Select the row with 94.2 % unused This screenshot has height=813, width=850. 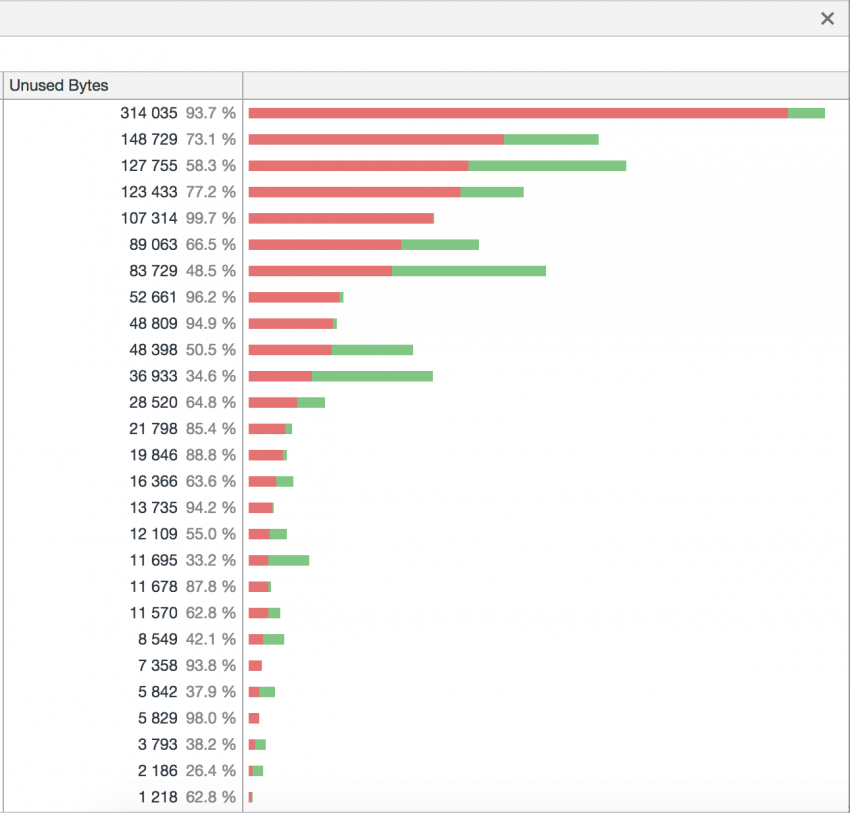[180, 507]
